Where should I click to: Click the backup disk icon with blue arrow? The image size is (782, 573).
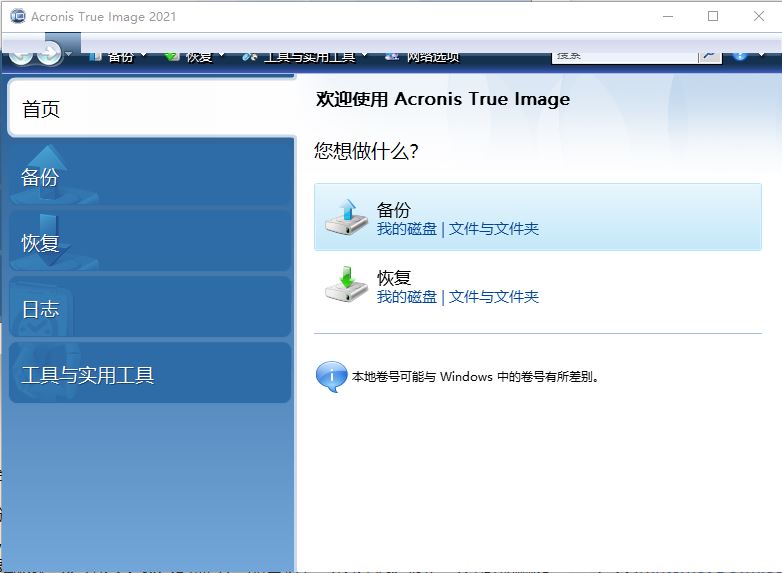[x=346, y=217]
